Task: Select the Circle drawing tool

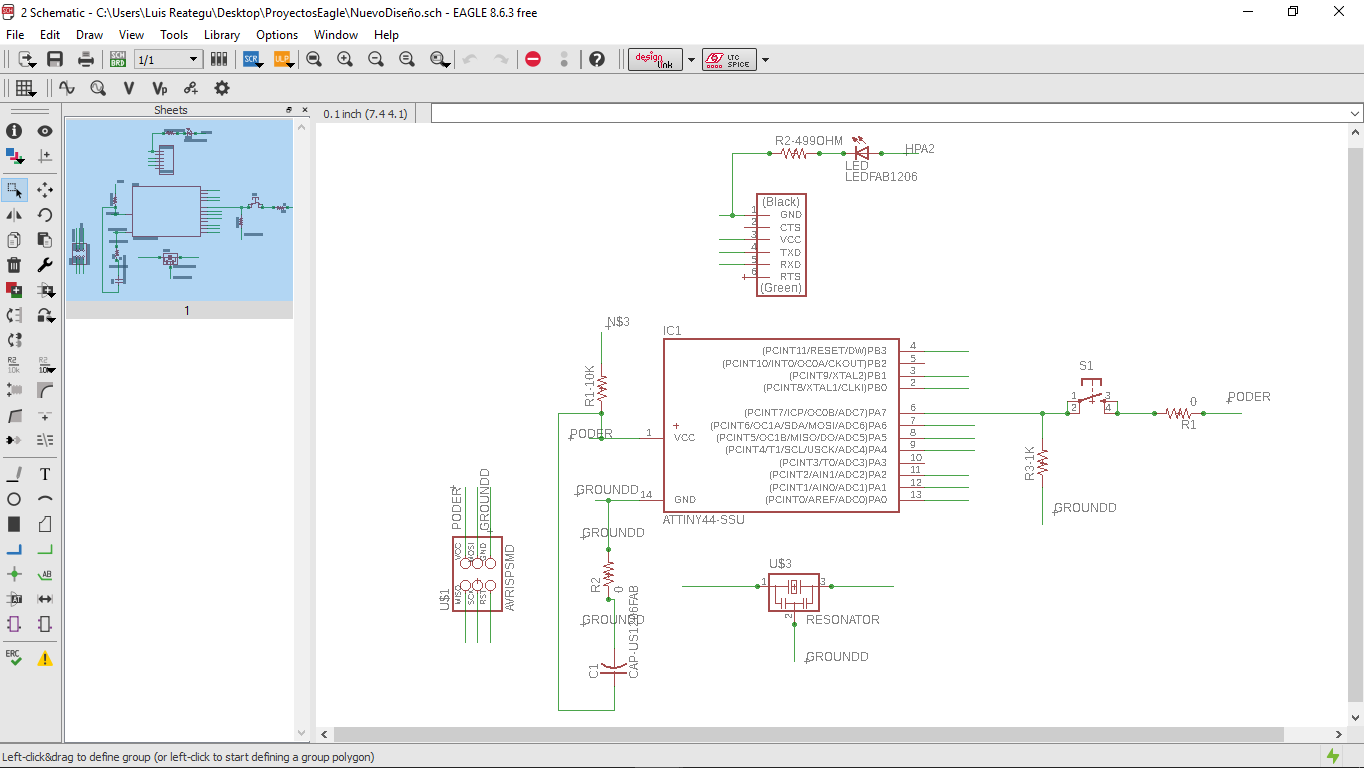Action: 14,499
